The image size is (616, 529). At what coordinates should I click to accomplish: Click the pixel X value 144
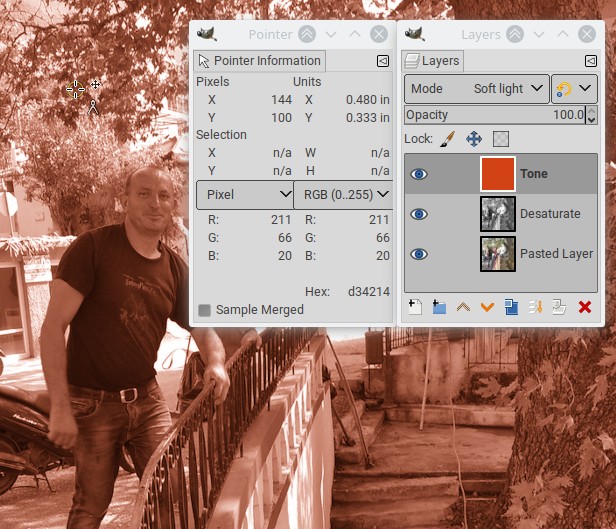(x=281, y=100)
